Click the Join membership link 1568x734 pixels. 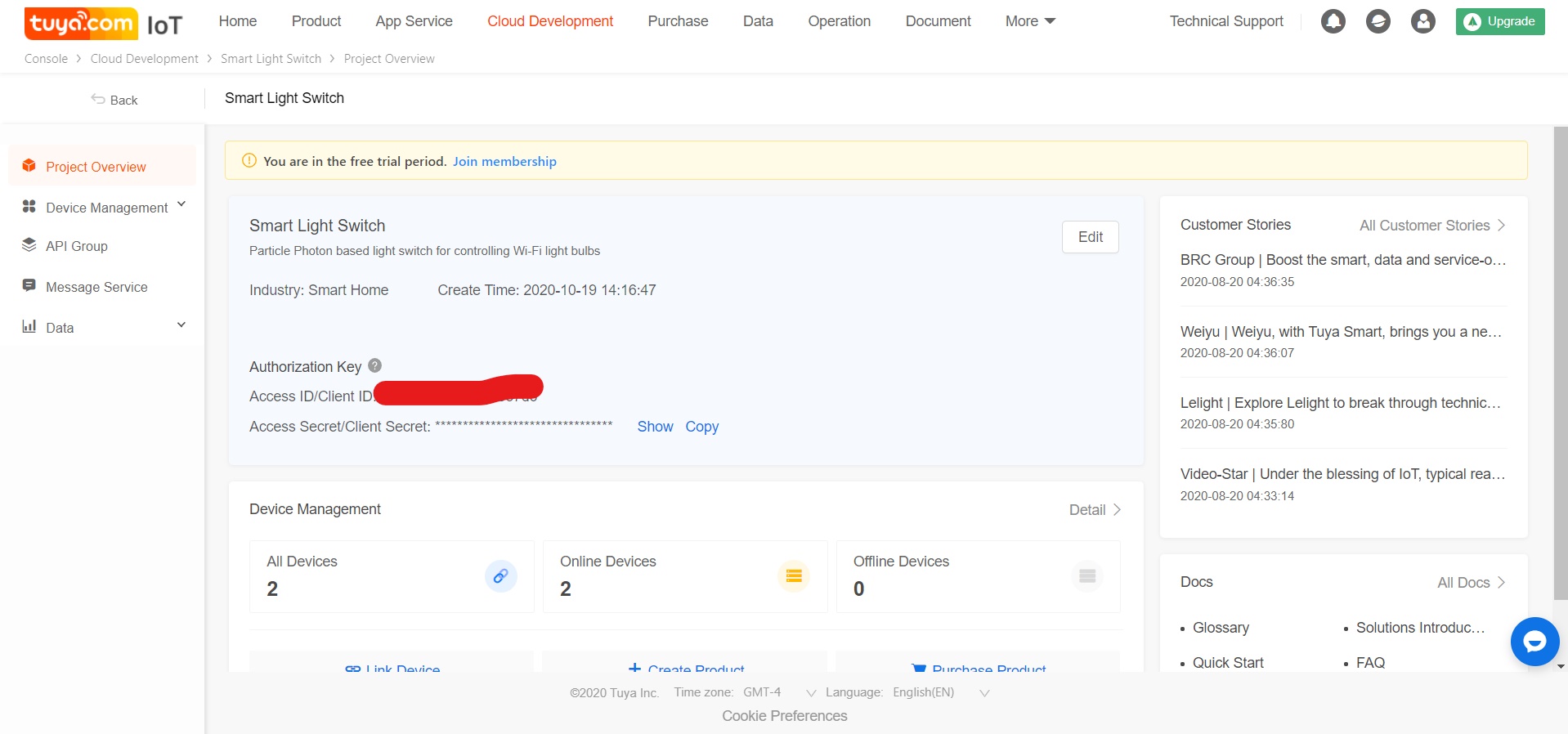(504, 161)
